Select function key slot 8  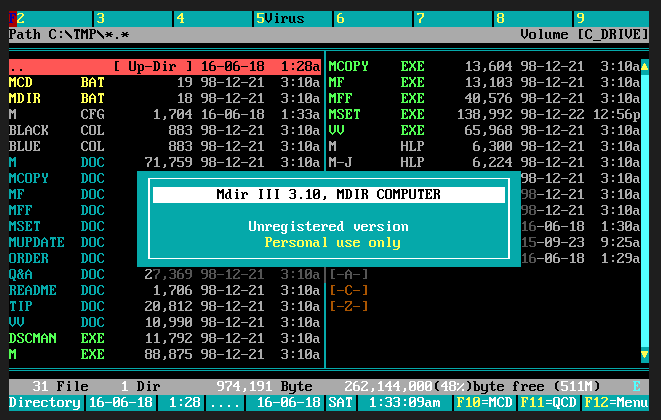(x=533, y=19)
